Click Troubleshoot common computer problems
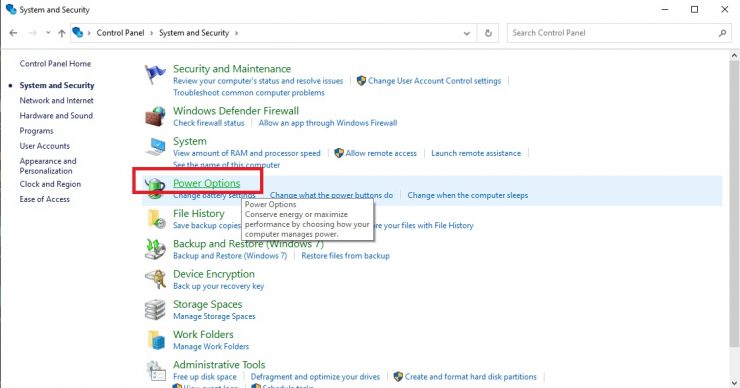The width and height of the screenshot is (740, 388). (x=249, y=93)
